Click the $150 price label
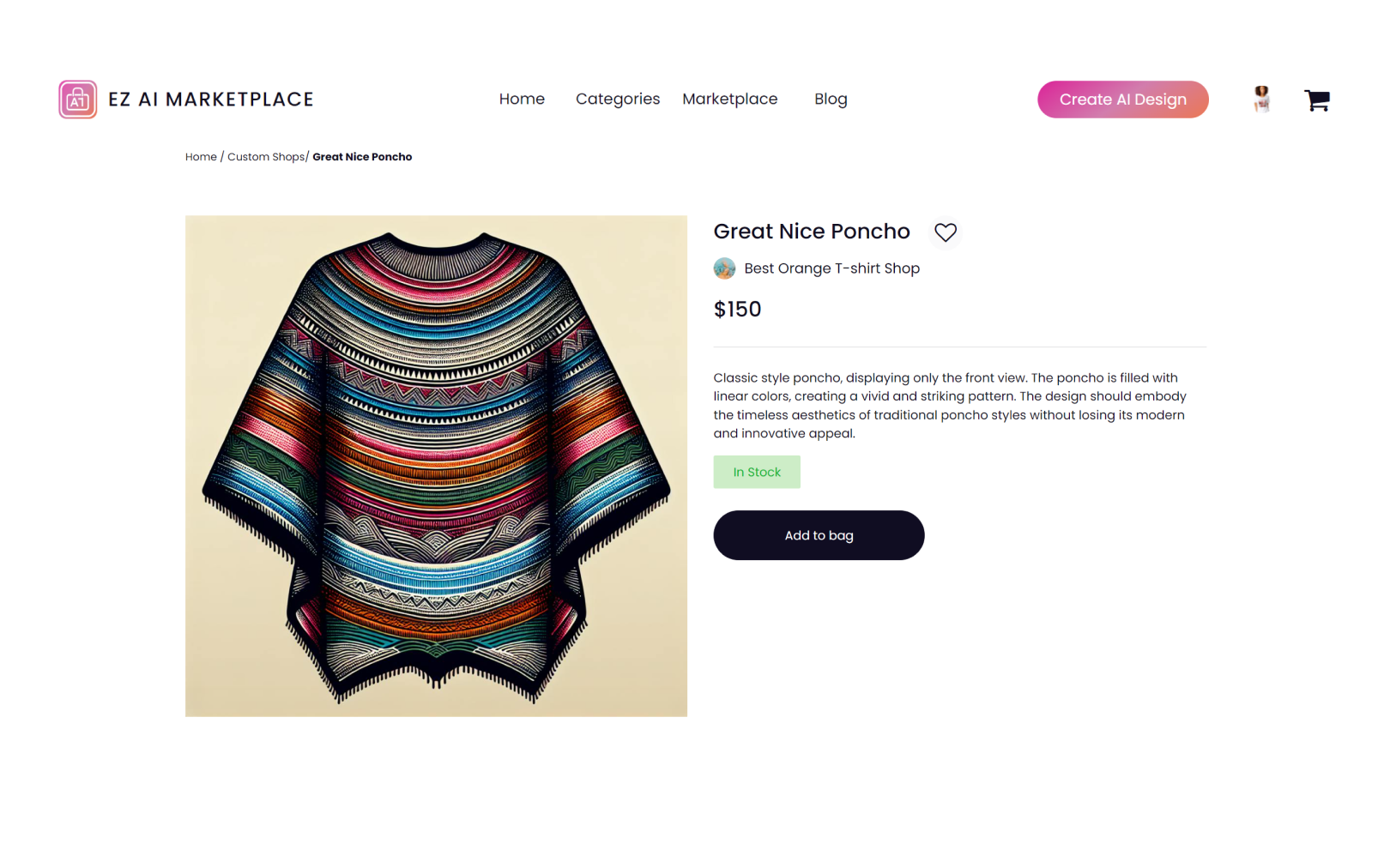 [x=737, y=309]
